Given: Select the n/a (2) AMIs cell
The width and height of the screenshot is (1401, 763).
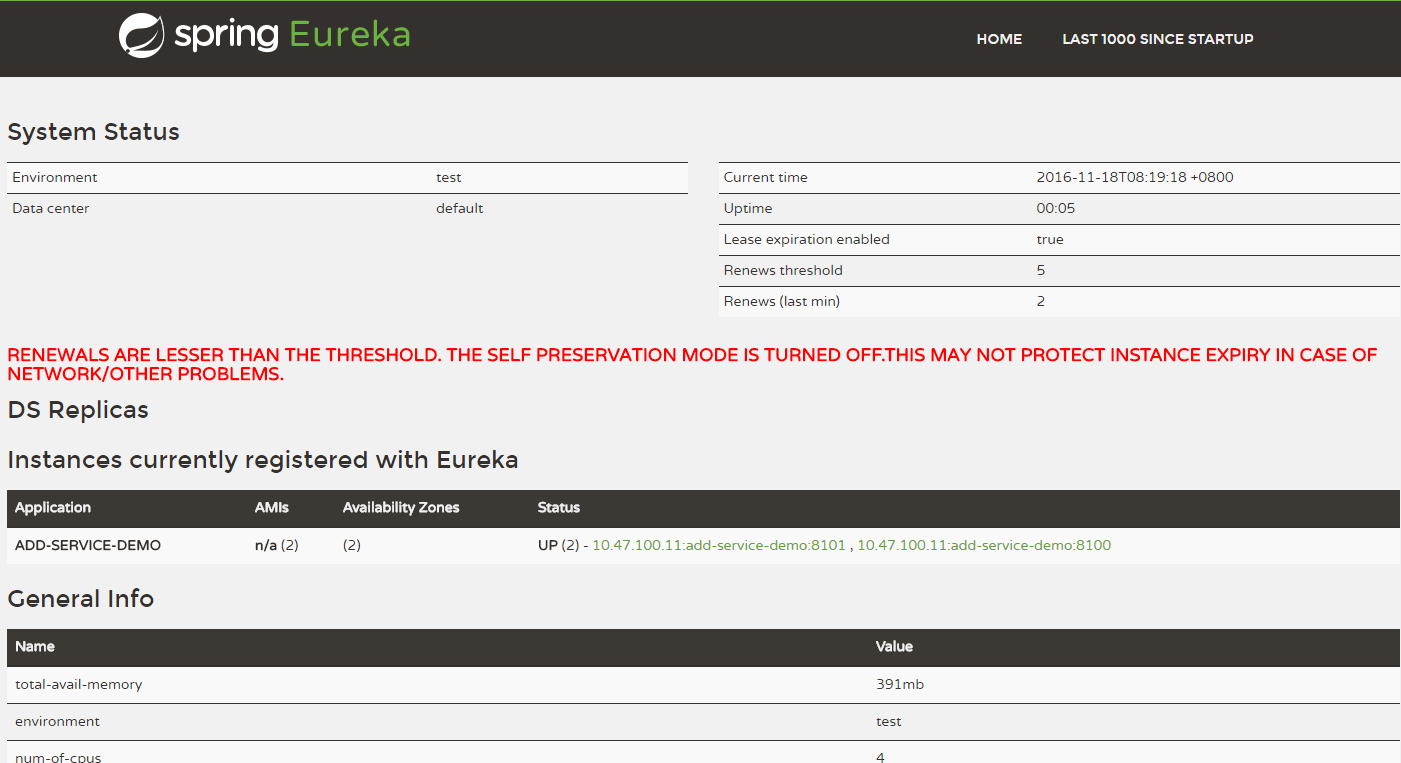Looking at the screenshot, I should coord(277,545).
